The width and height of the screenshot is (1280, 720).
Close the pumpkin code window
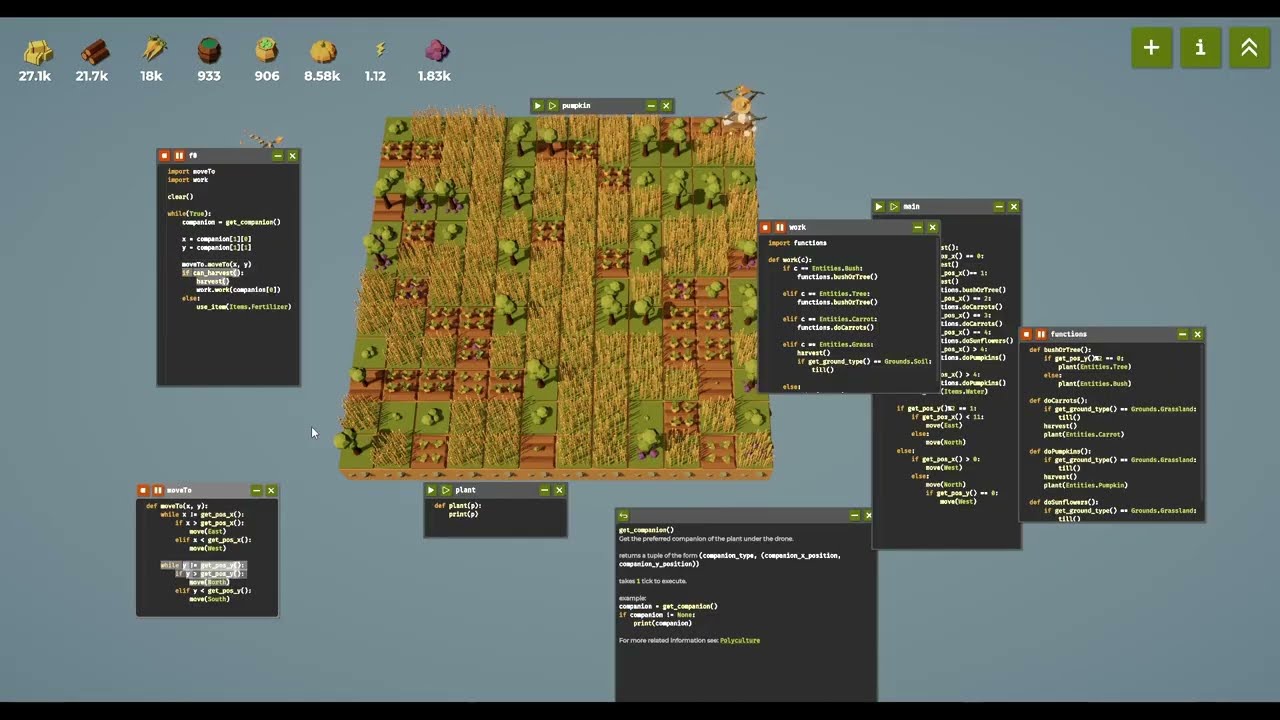(666, 106)
